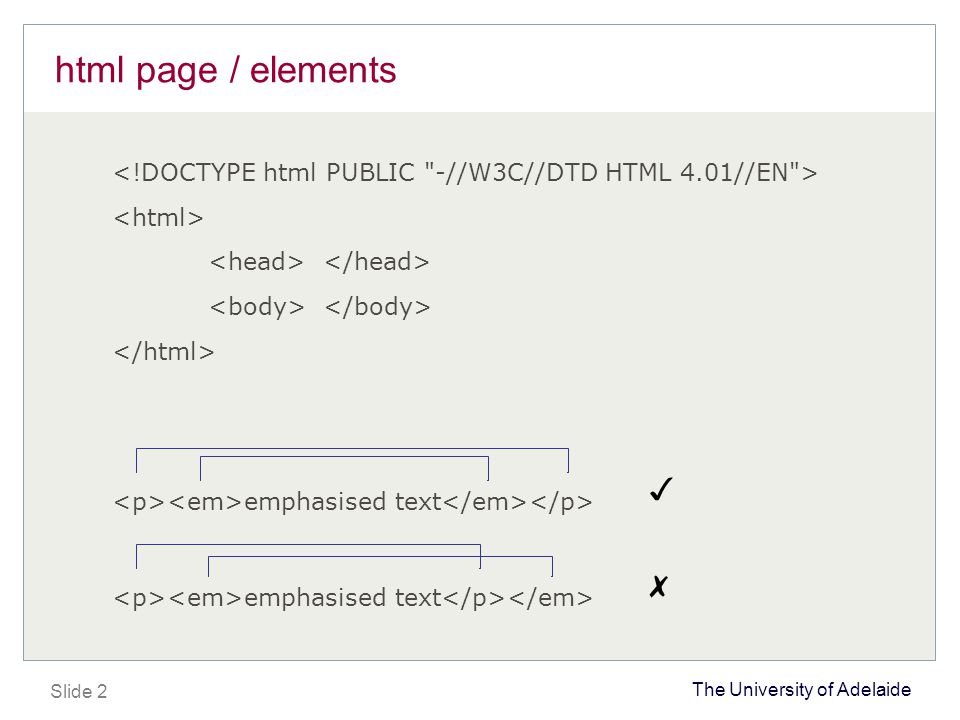Click the closing </html> tag text
Viewport: 960px width, 720px height.
[164, 352]
